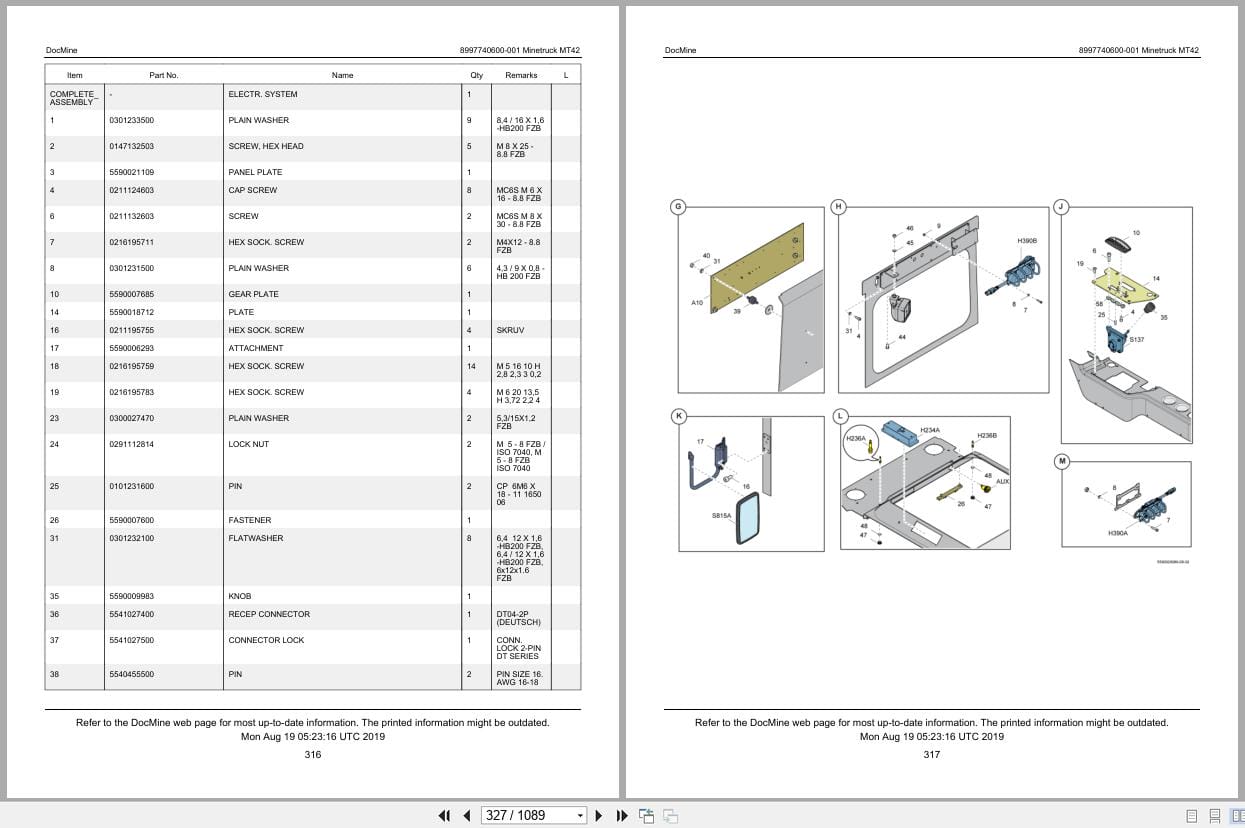This screenshot has width=1245, height=828.
Task: Click the go to next view icon
Action: coord(671,815)
